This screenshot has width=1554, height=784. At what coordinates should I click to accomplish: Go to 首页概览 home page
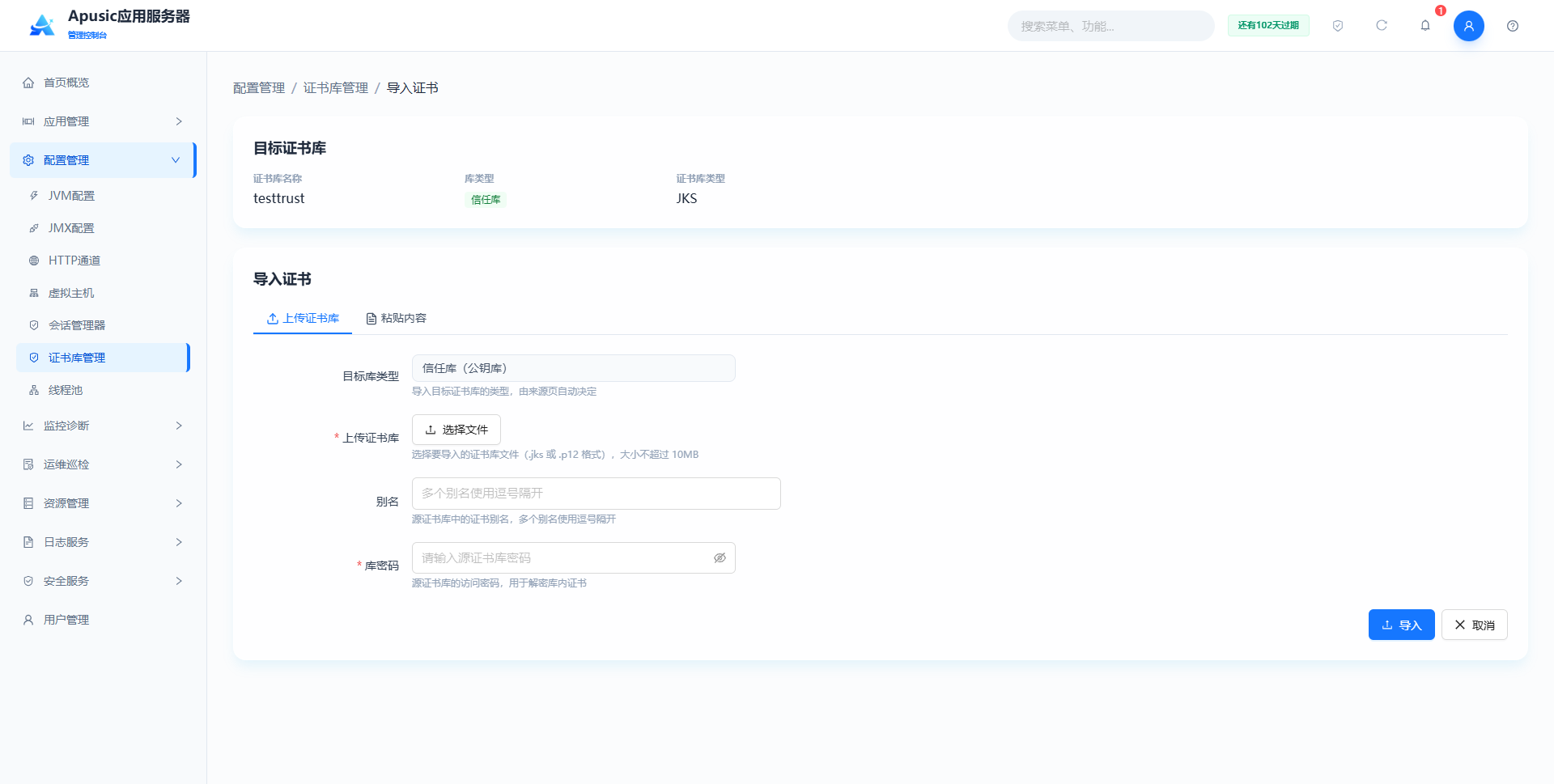coord(104,83)
